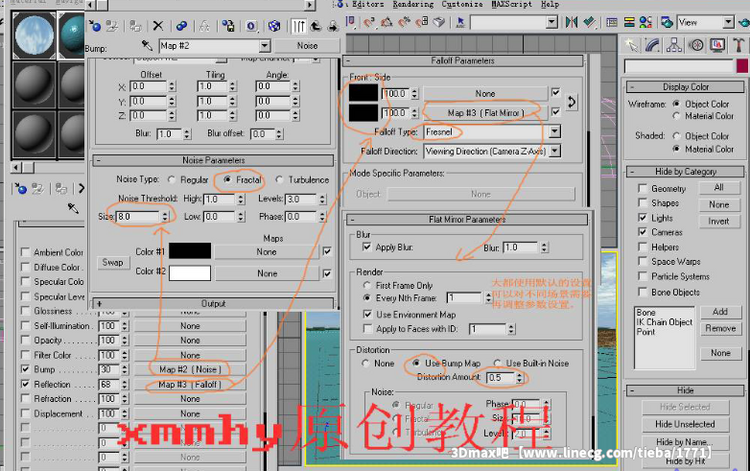Enable Apply to Faces with ID

pyautogui.click(x=367, y=329)
